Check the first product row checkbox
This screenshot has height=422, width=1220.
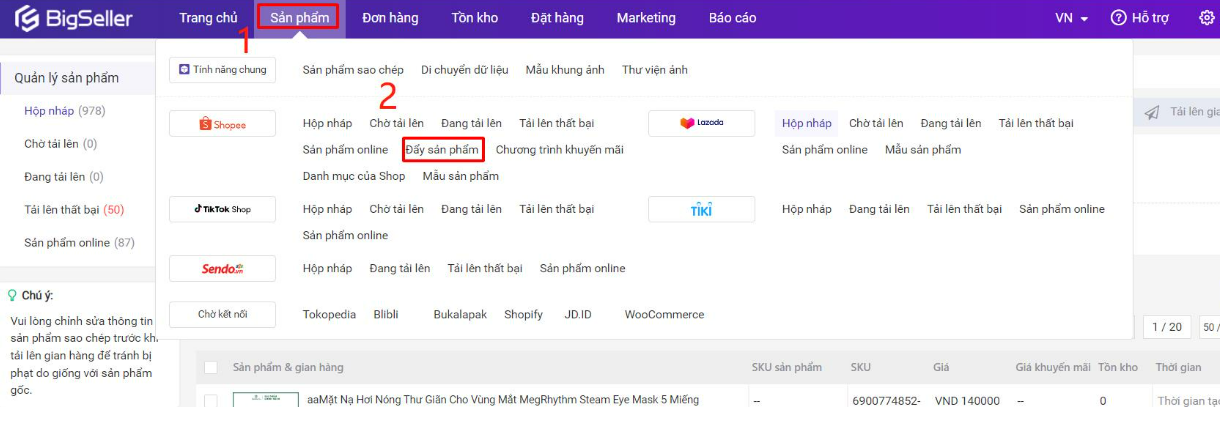(211, 401)
